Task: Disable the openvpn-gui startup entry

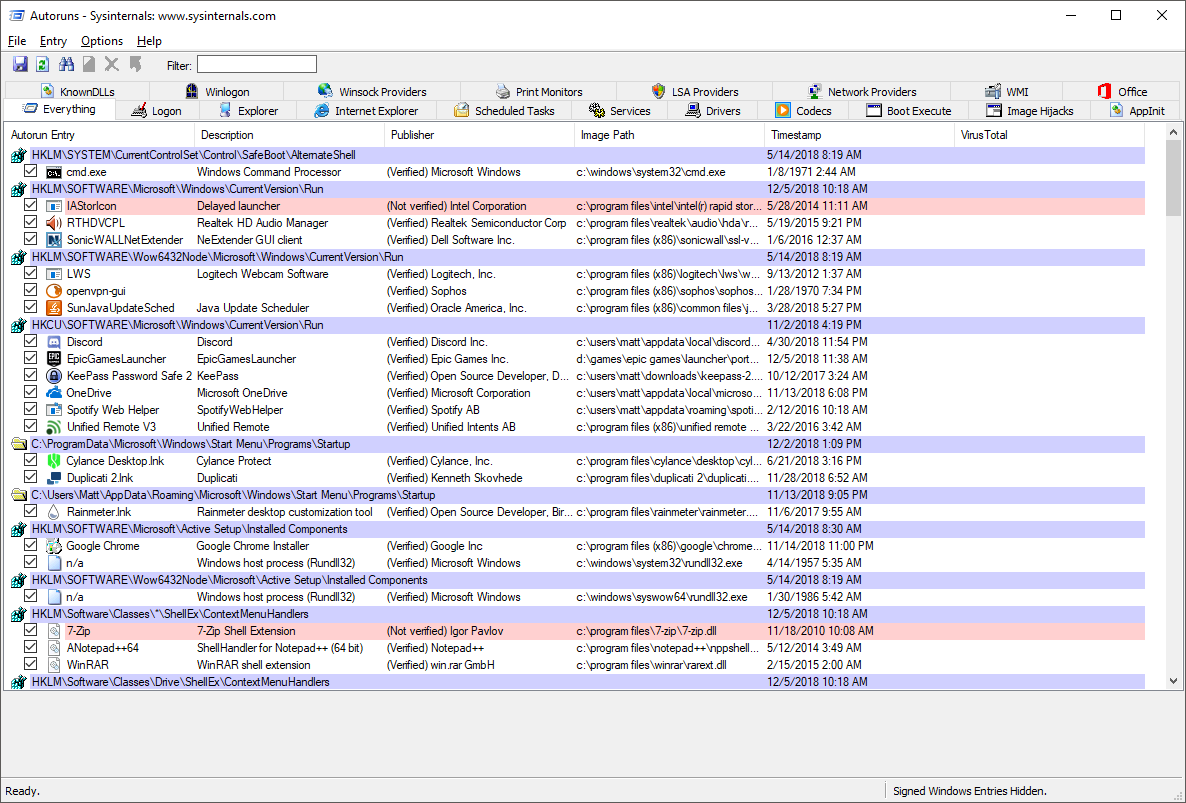Action: pyautogui.click(x=31, y=290)
